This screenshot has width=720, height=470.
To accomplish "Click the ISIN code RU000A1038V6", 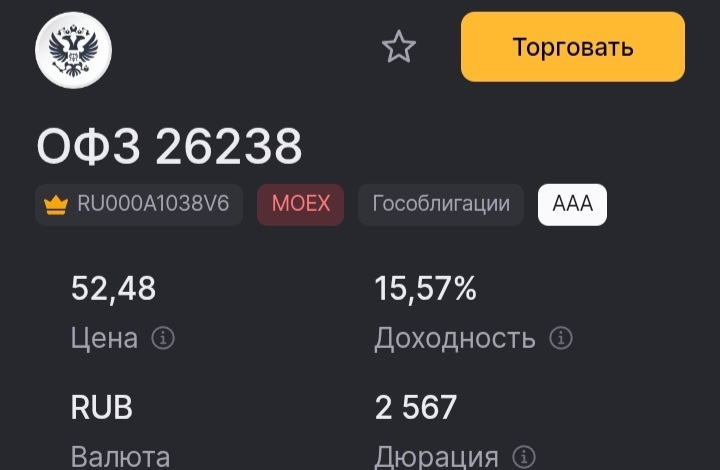I will (x=153, y=205).
